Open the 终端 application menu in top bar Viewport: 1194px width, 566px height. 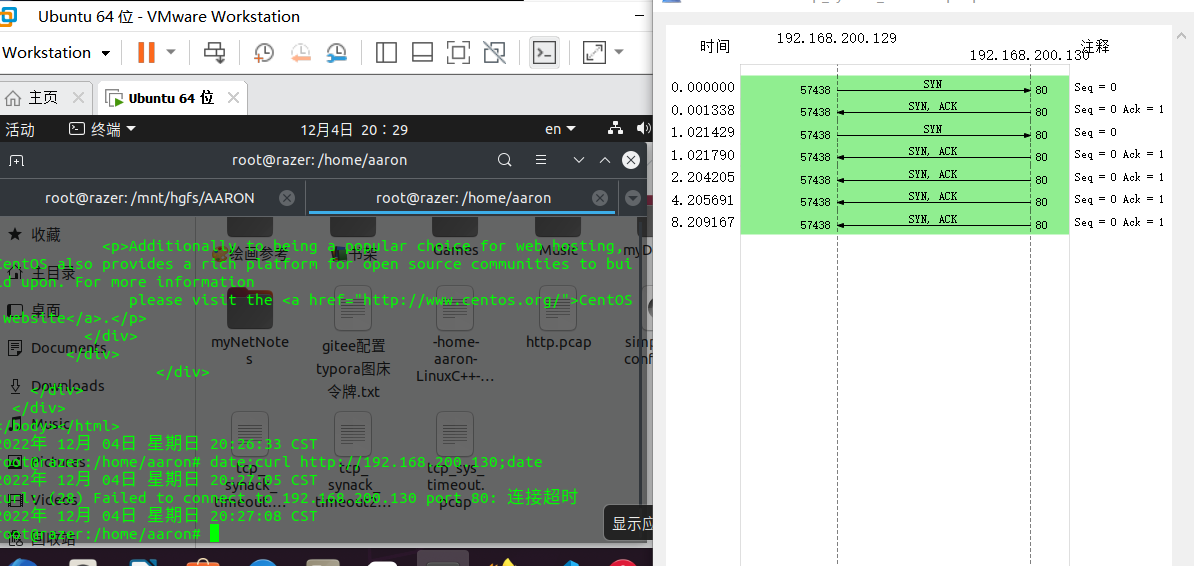click(102, 130)
